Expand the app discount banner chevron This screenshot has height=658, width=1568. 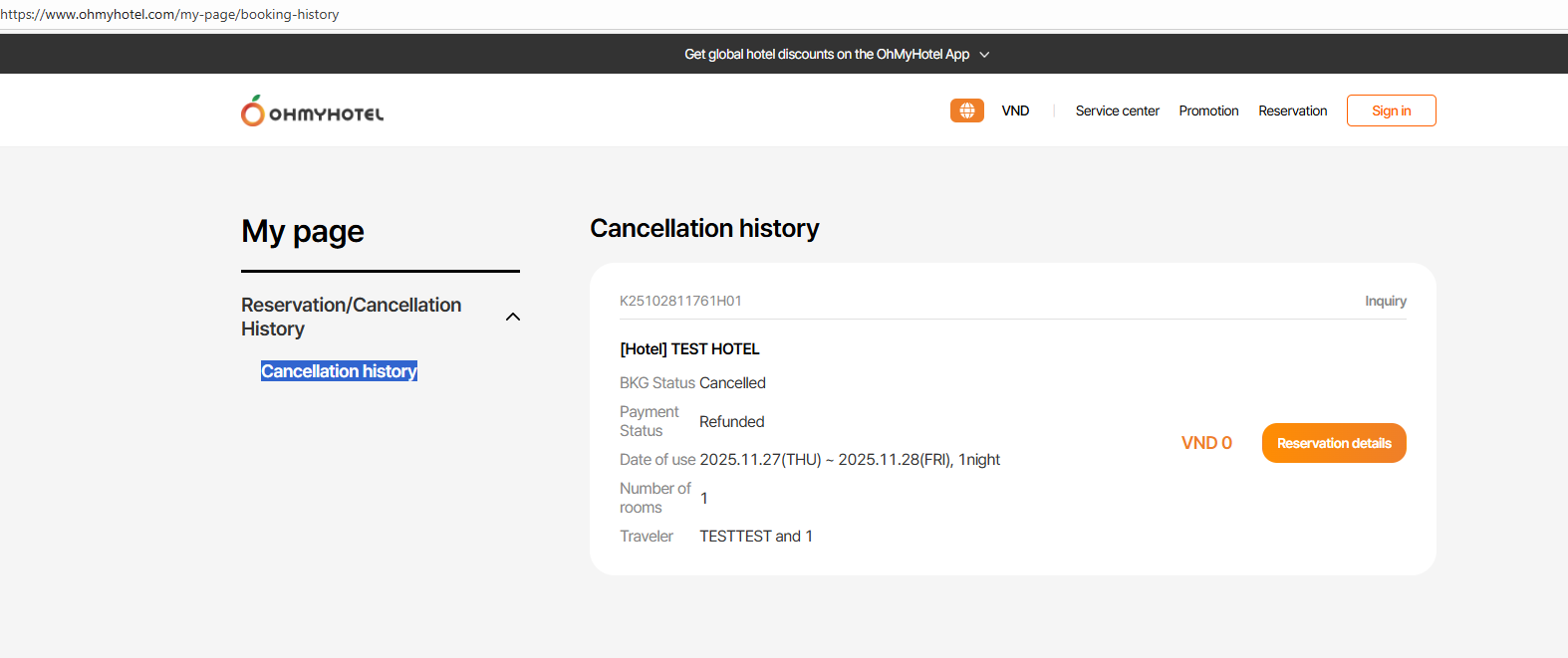(x=984, y=55)
